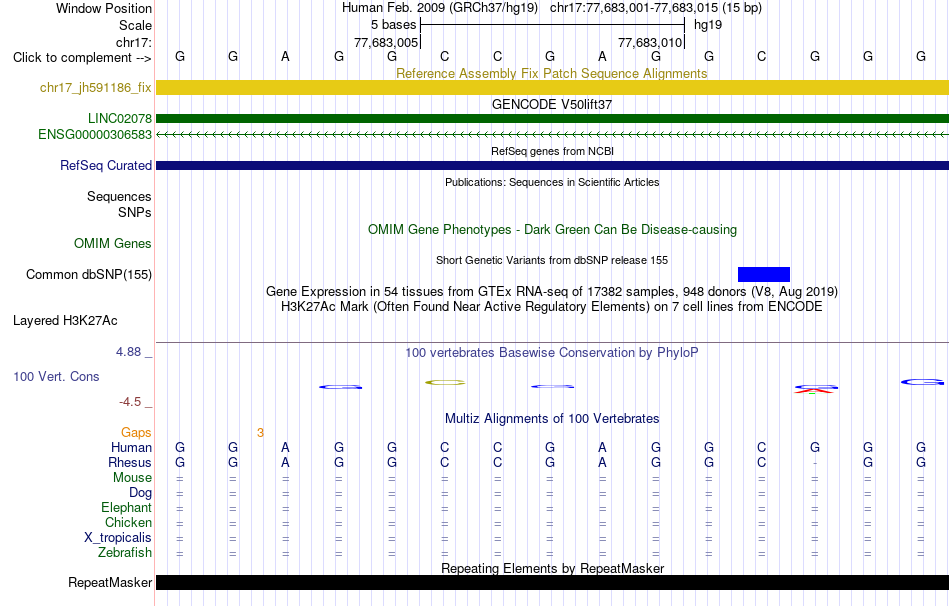Click the 77,683,005 position marker
This screenshot has height=606, width=950.
[386, 42]
